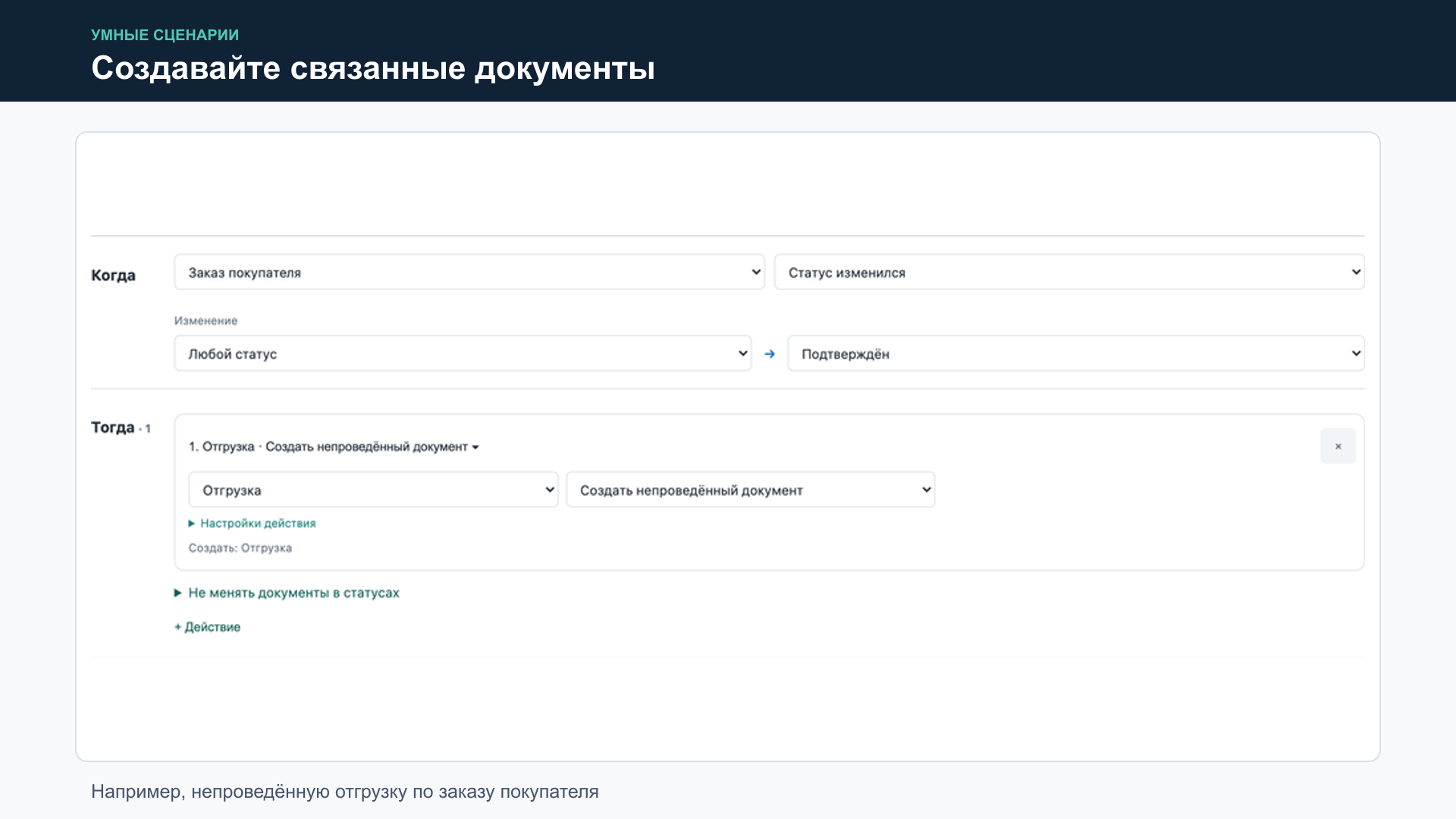Open the 'Любой статус' source status dropdown
The height and width of the screenshot is (819, 1456).
click(463, 353)
